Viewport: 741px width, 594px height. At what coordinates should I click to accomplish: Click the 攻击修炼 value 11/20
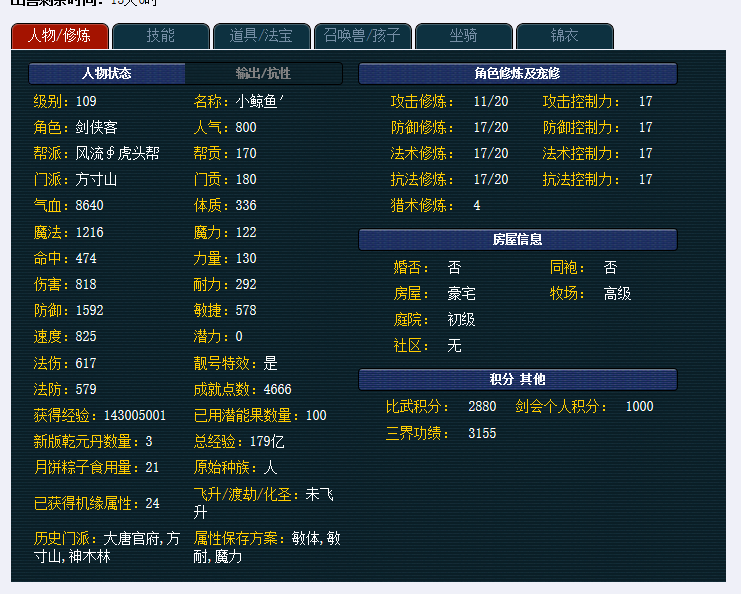[491, 101]
